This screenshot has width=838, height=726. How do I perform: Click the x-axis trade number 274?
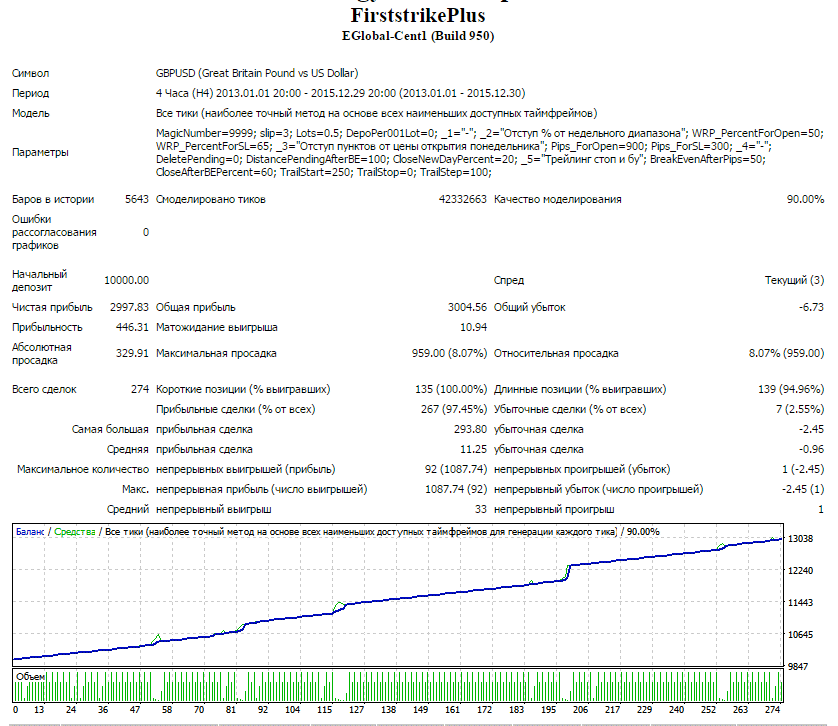pyautogui.click(x=772, y=710)
